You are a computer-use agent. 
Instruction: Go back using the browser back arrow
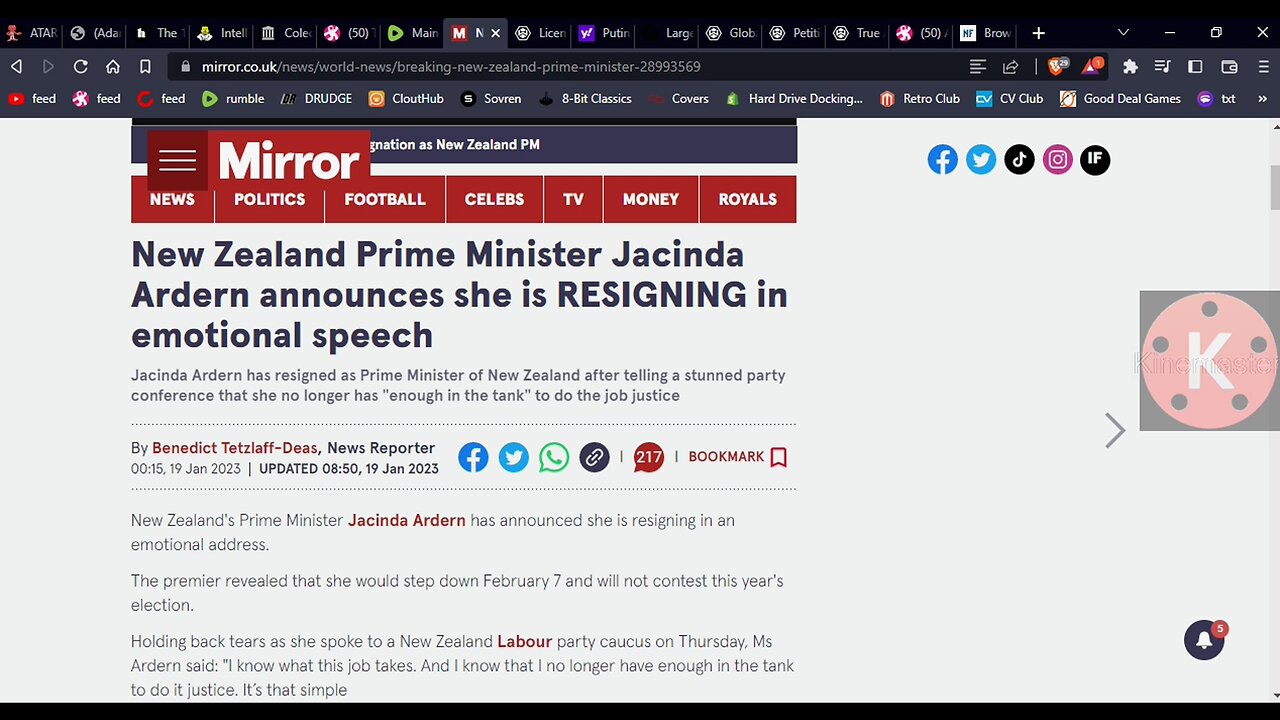coord(16,67)
